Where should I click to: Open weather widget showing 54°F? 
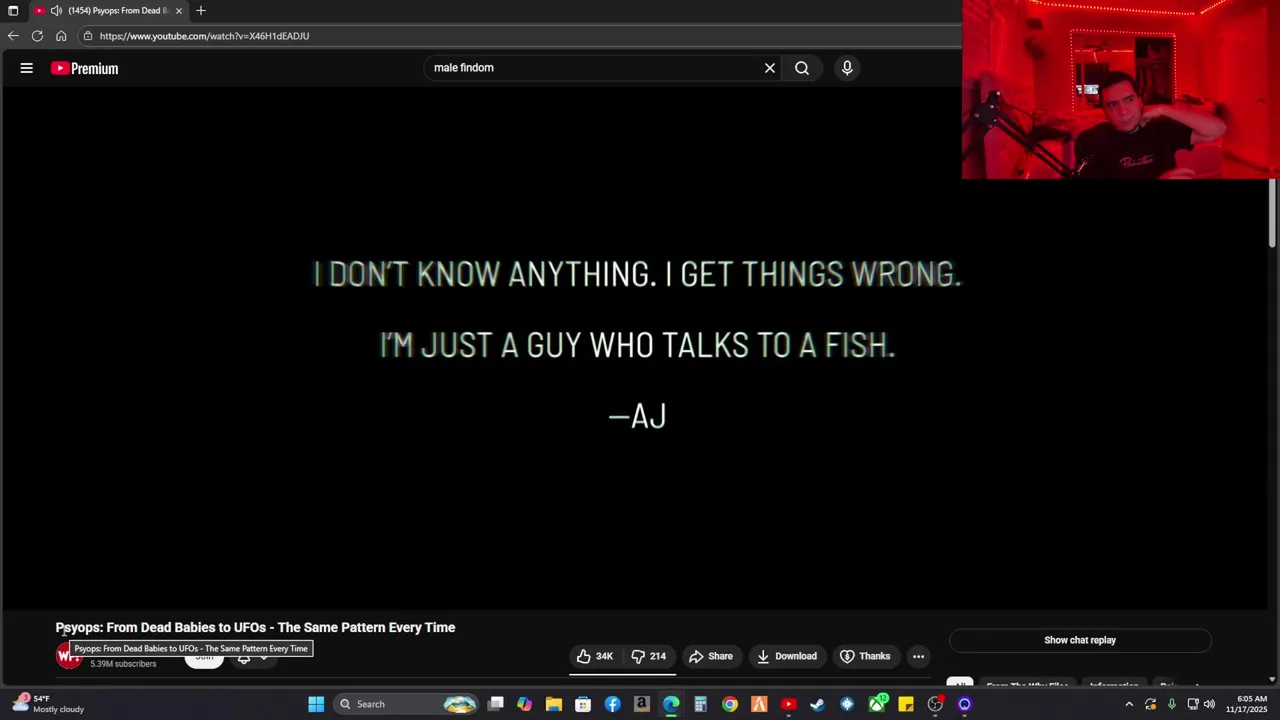(46, 704)
